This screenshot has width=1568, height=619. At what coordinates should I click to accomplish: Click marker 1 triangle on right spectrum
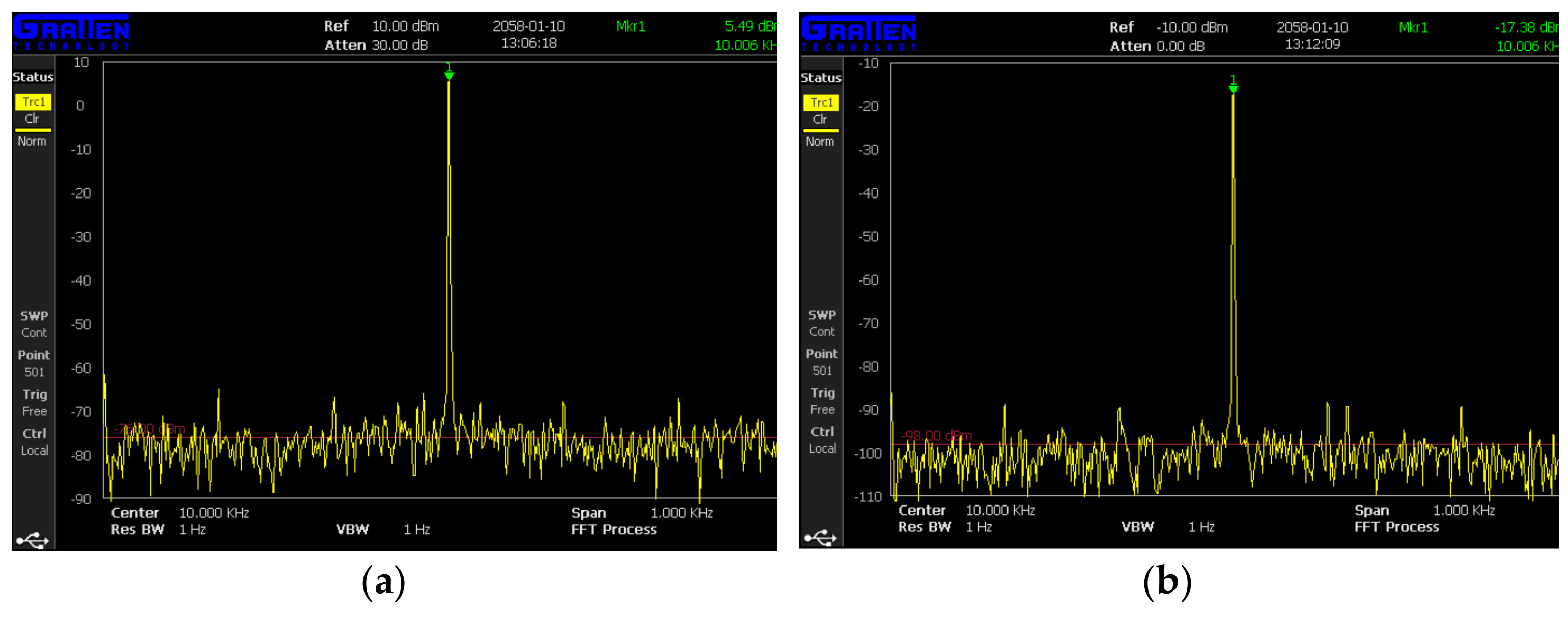(x=1233, y=89)
